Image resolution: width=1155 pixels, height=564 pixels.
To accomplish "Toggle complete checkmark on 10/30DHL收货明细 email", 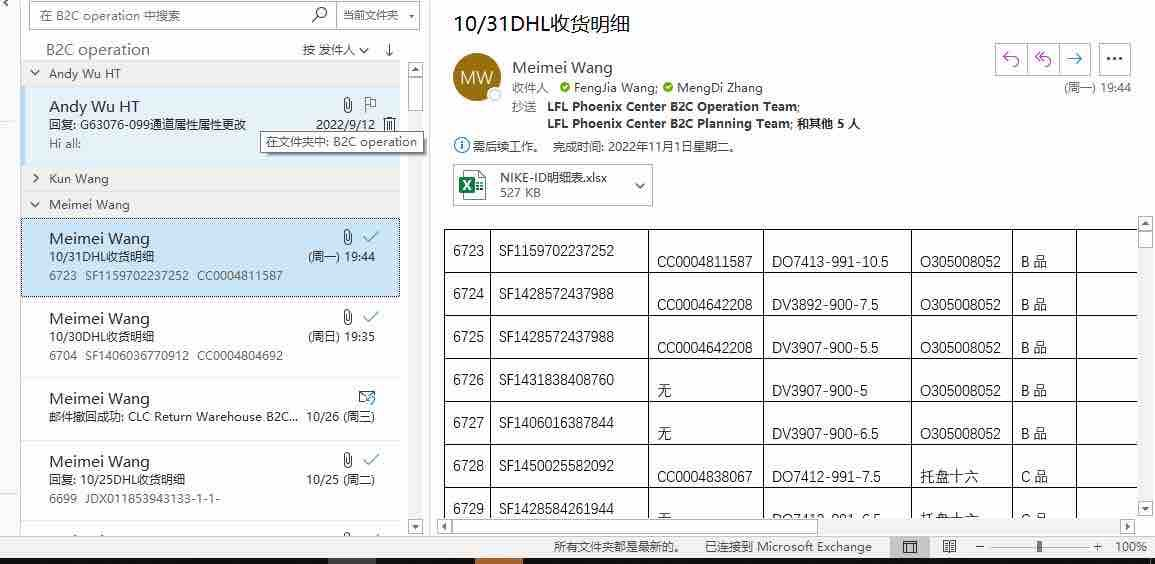I will point(371,317).
